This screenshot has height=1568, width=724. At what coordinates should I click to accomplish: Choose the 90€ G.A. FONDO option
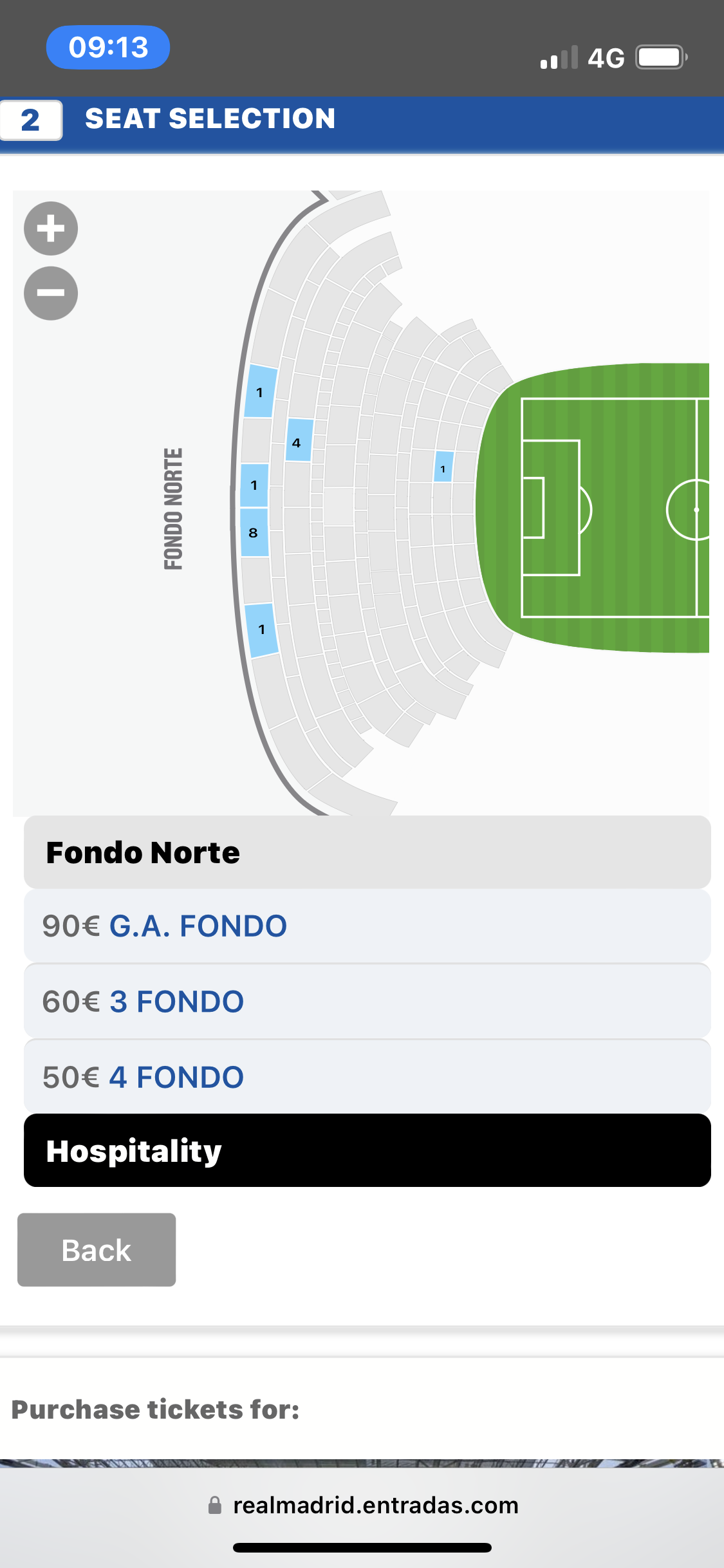[x=367, y=926]
